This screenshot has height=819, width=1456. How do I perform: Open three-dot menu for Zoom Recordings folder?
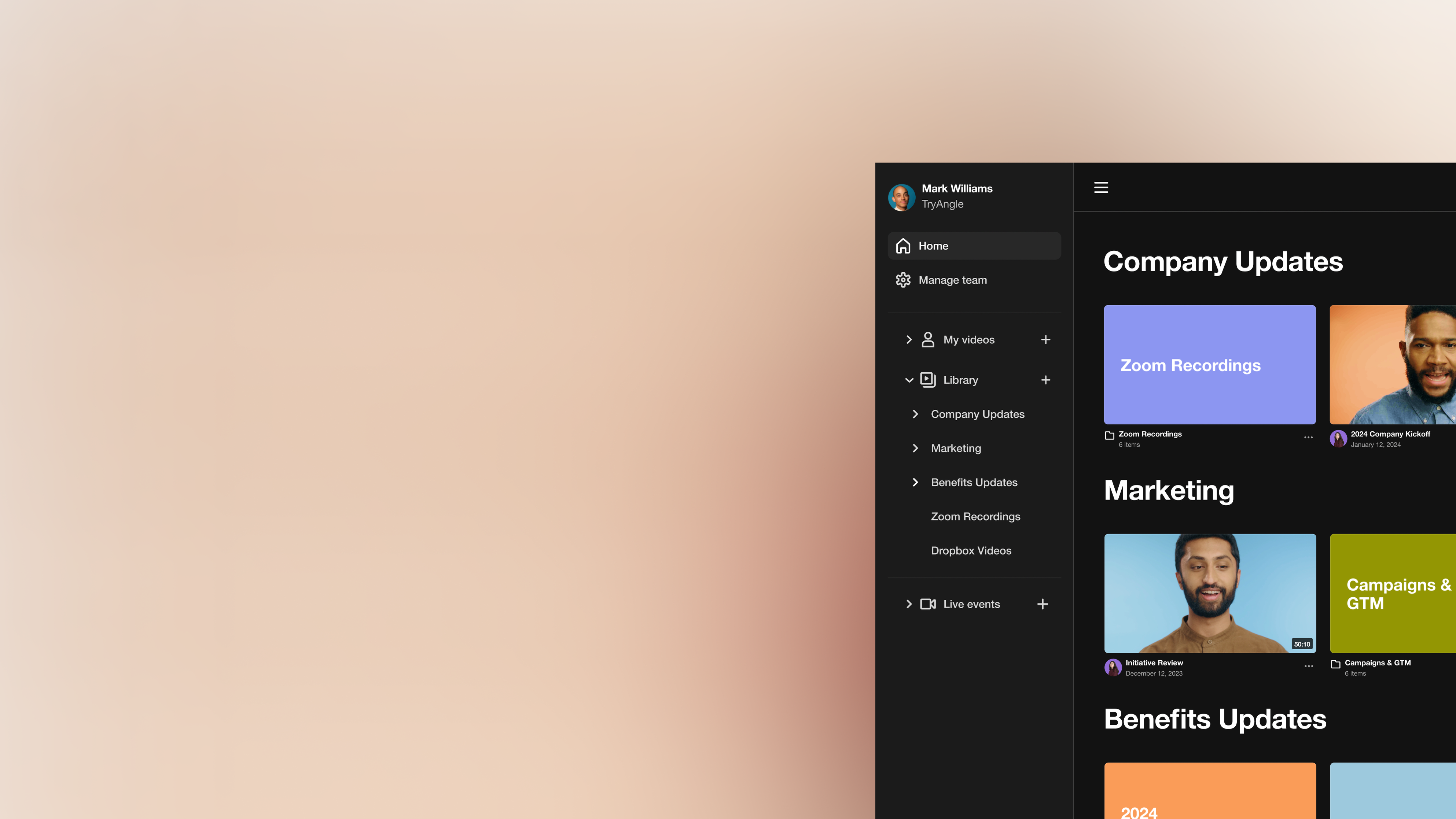pyautogui.click(x=1308, y=438)
